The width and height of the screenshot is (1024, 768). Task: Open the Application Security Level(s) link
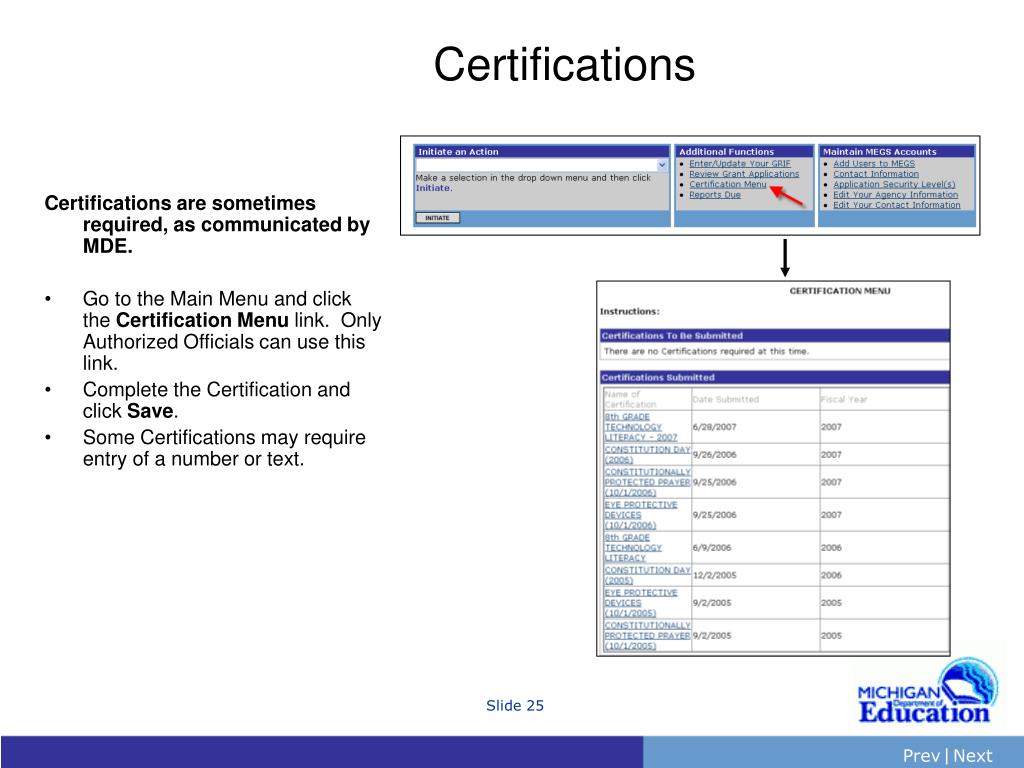[x=894, y=185]
